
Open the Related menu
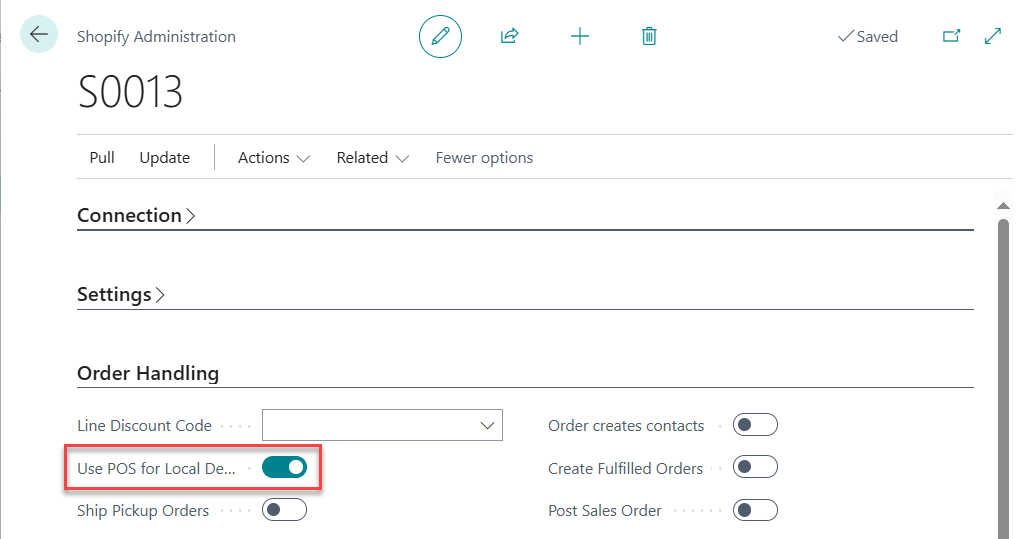(372, 158)
